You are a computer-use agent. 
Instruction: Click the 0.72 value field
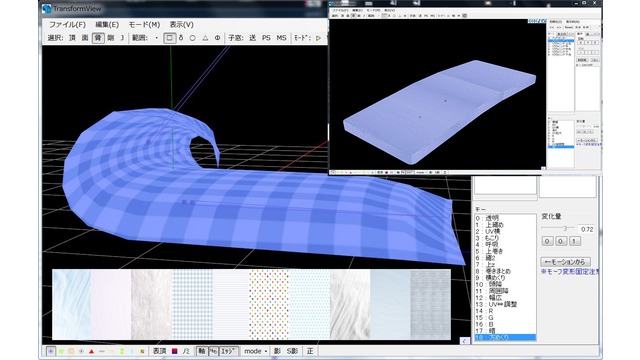pos(587,229)
